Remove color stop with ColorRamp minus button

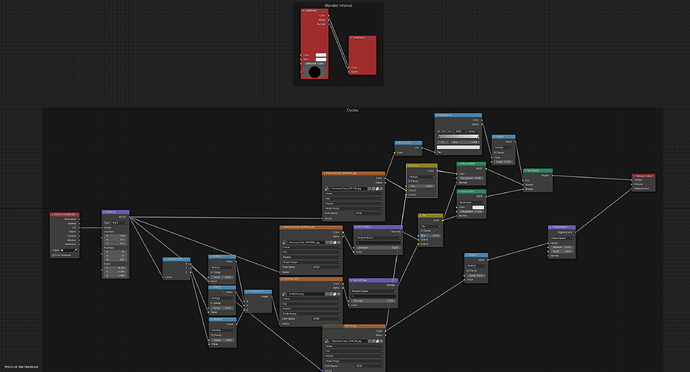point(444,131)
